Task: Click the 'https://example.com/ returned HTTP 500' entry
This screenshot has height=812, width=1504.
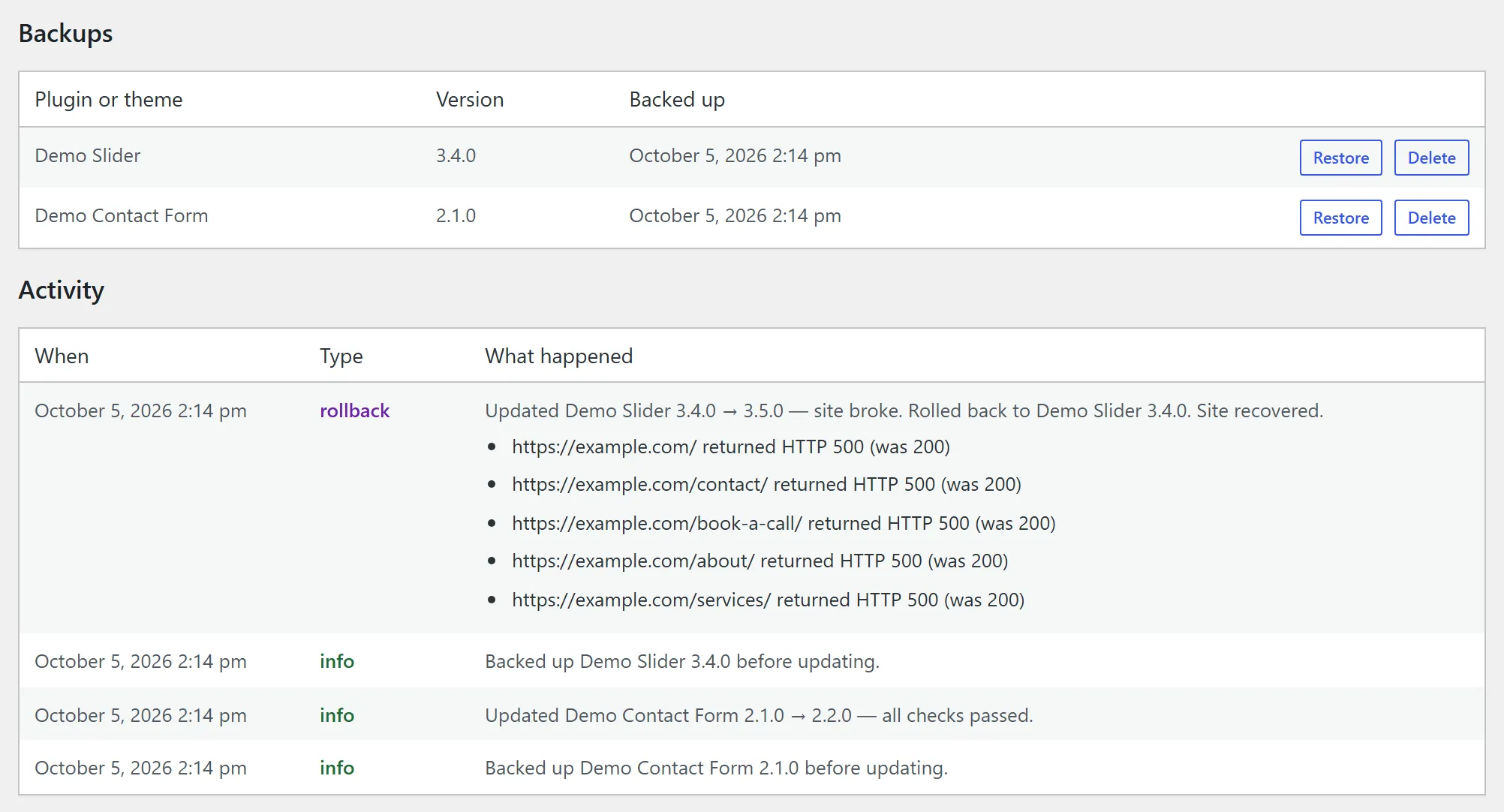Action: tap(731, 447)
